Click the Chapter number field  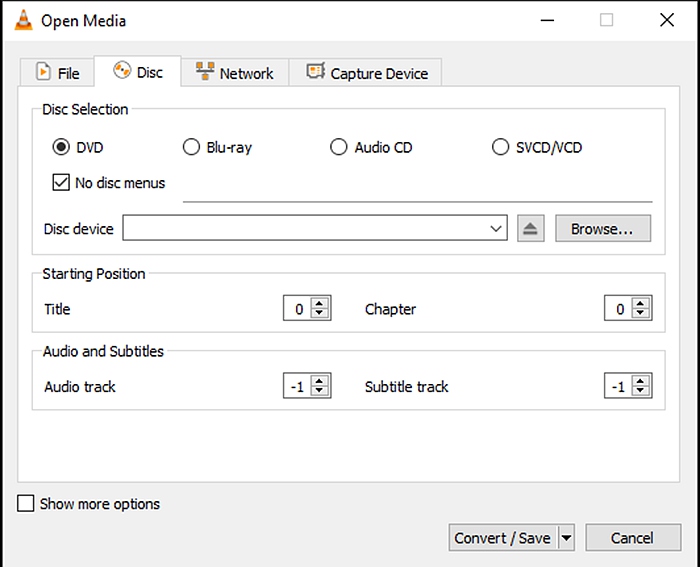pyautogui.click(x=619, y=308)
